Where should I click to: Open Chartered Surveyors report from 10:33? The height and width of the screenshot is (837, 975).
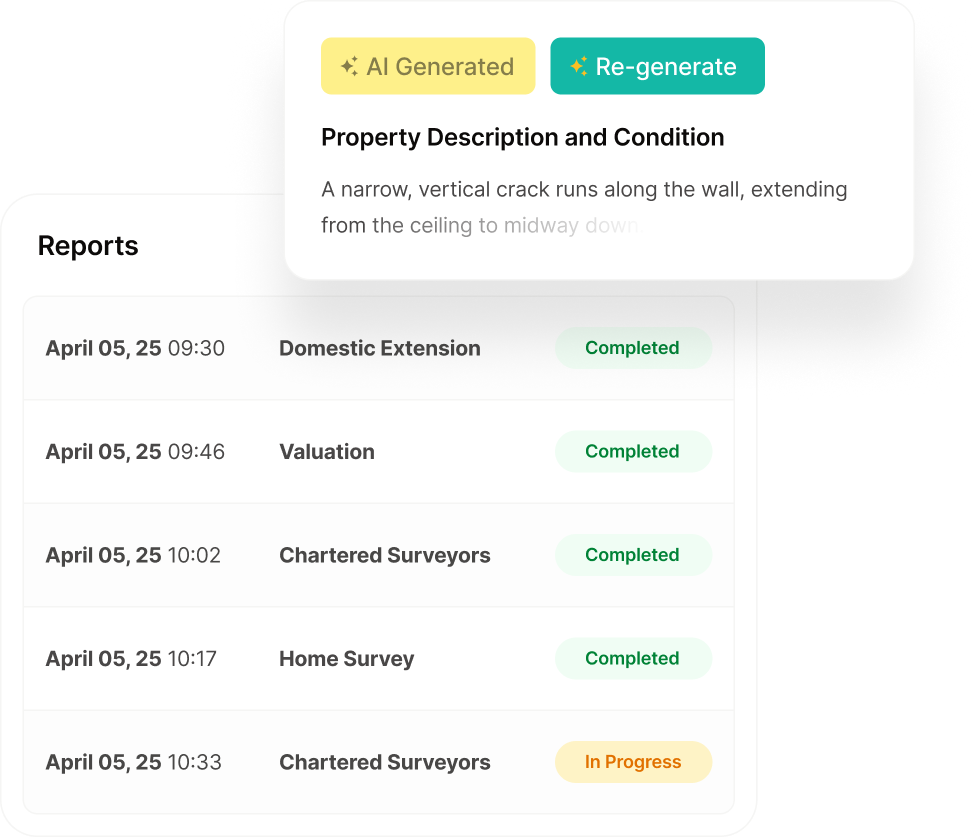tap(379, 762)
